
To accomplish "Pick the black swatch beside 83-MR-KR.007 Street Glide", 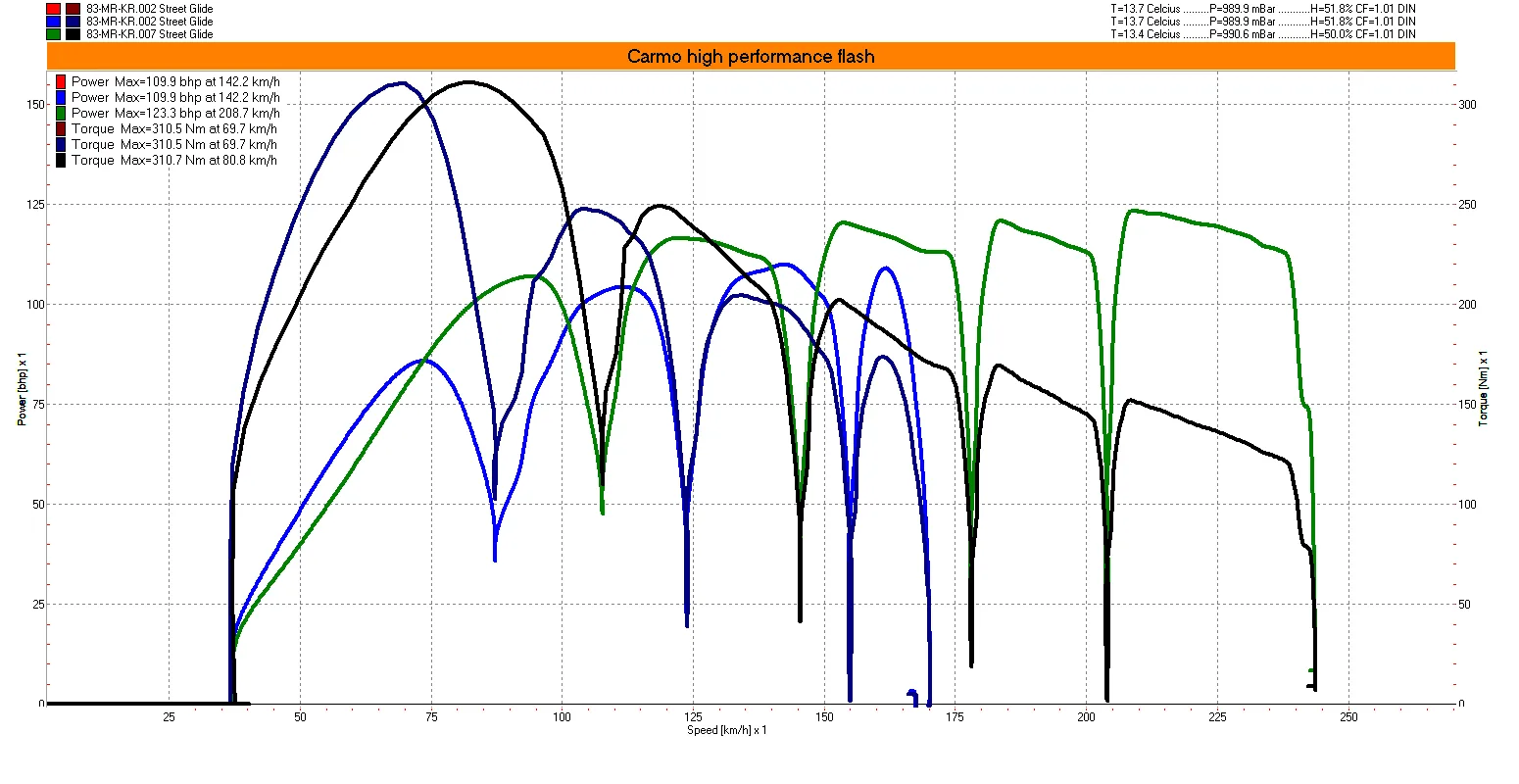I will [73, 34].
